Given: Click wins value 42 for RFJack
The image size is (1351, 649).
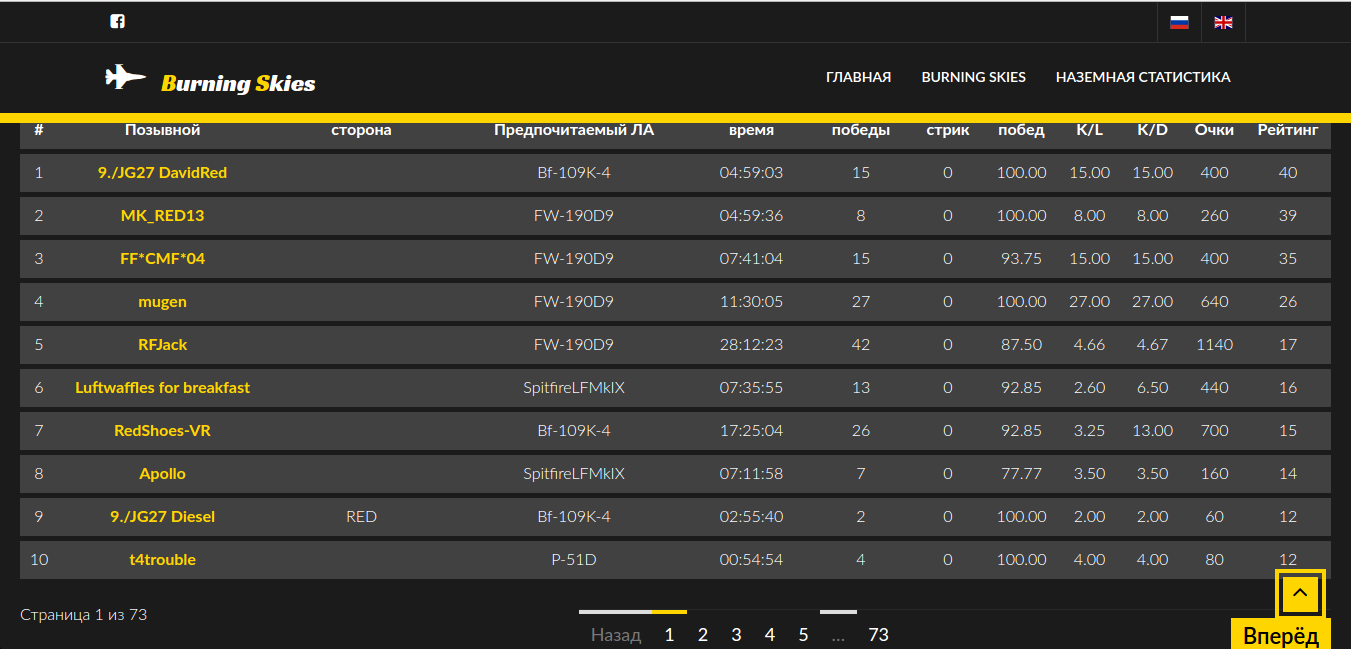Looking at the screenshot, I should (x=861, y=344).
